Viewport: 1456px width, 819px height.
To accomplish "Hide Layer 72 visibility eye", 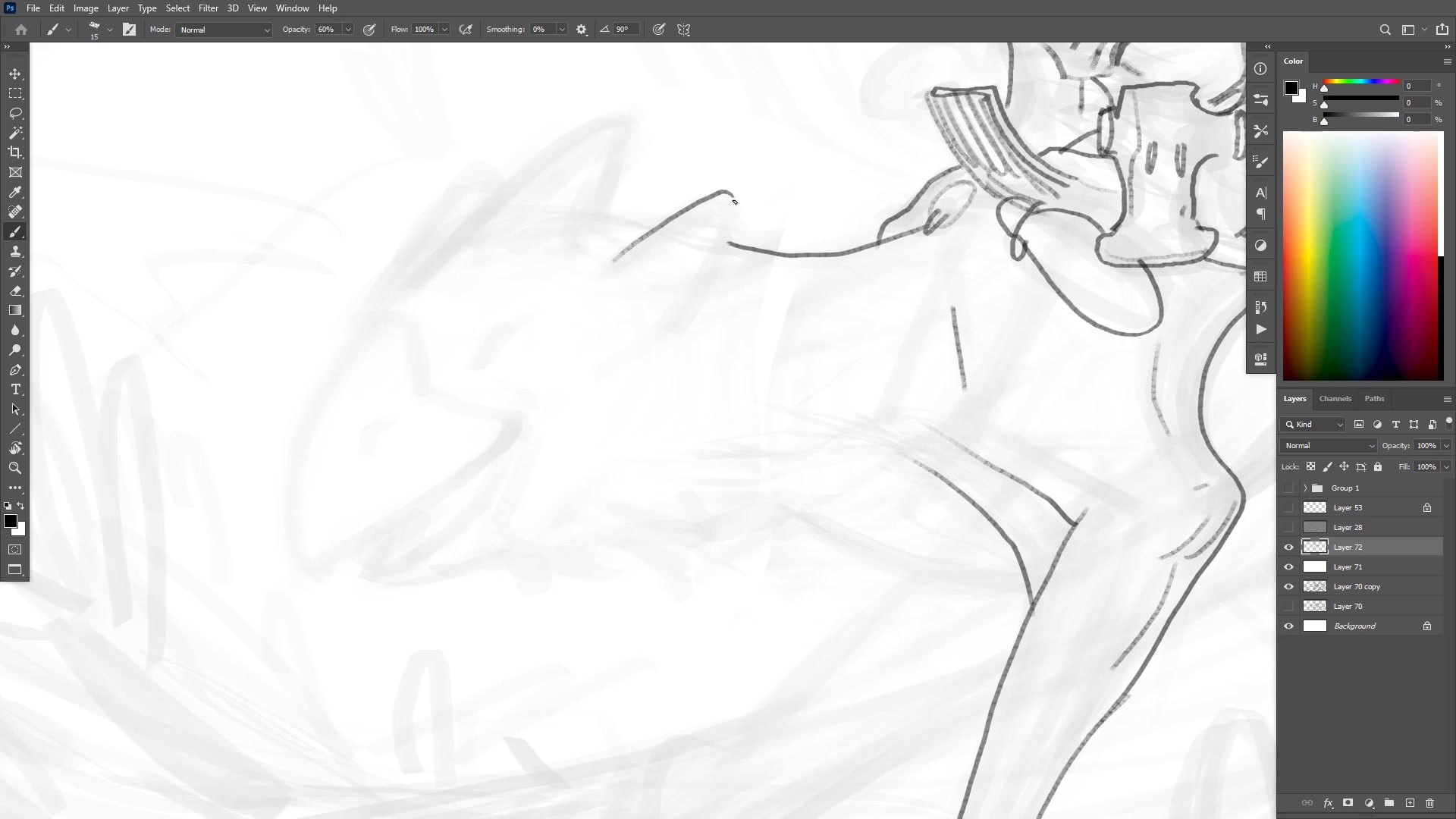I will 1288,547.
